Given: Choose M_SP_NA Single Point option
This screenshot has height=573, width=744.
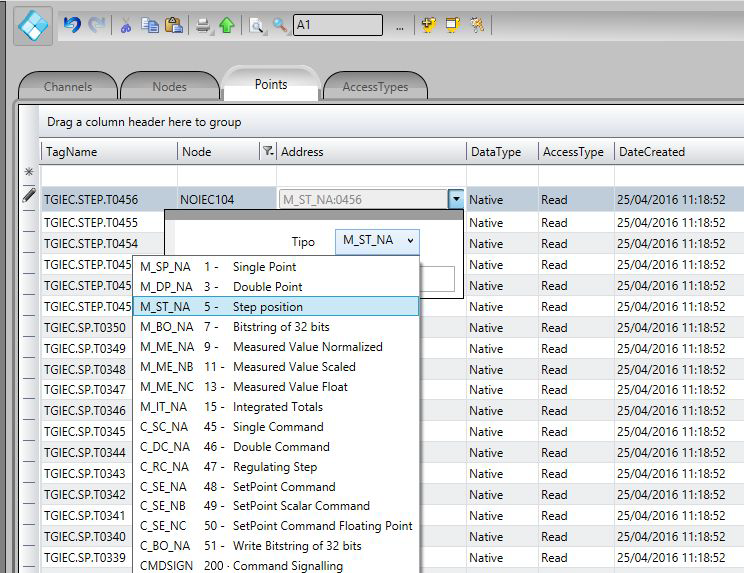Looking at the screenshot, I should (276, 267).
